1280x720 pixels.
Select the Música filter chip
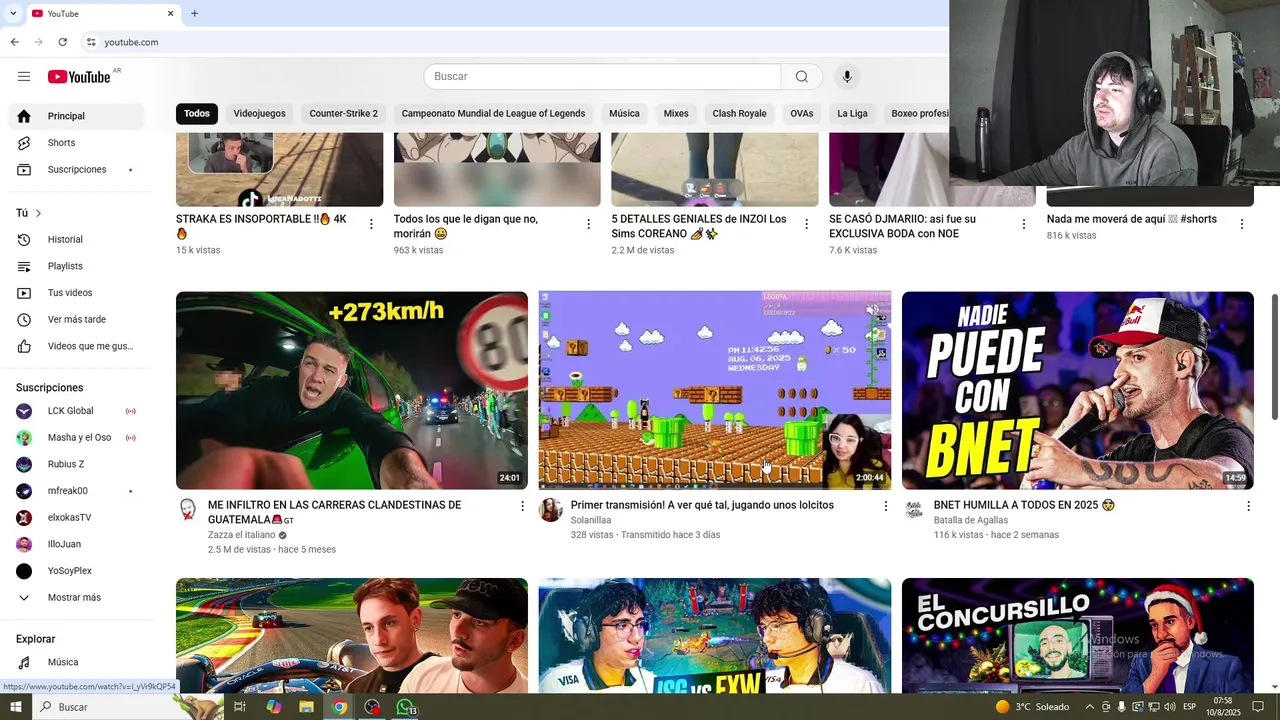click(624, 113)
